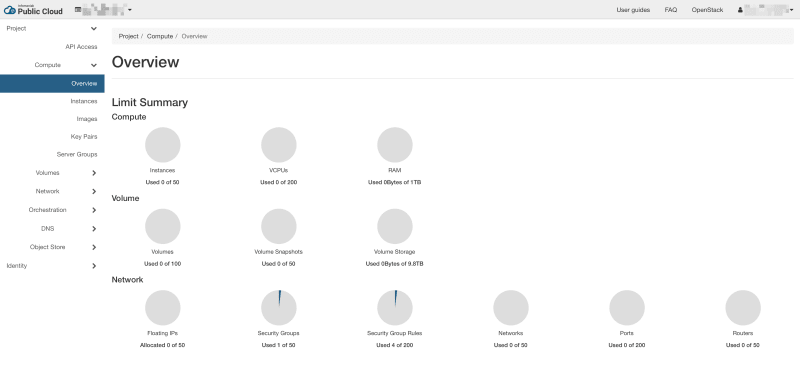Click the Public Cloud logo
This screenshot has width=800, height=366.
click(x=33, y=10)
